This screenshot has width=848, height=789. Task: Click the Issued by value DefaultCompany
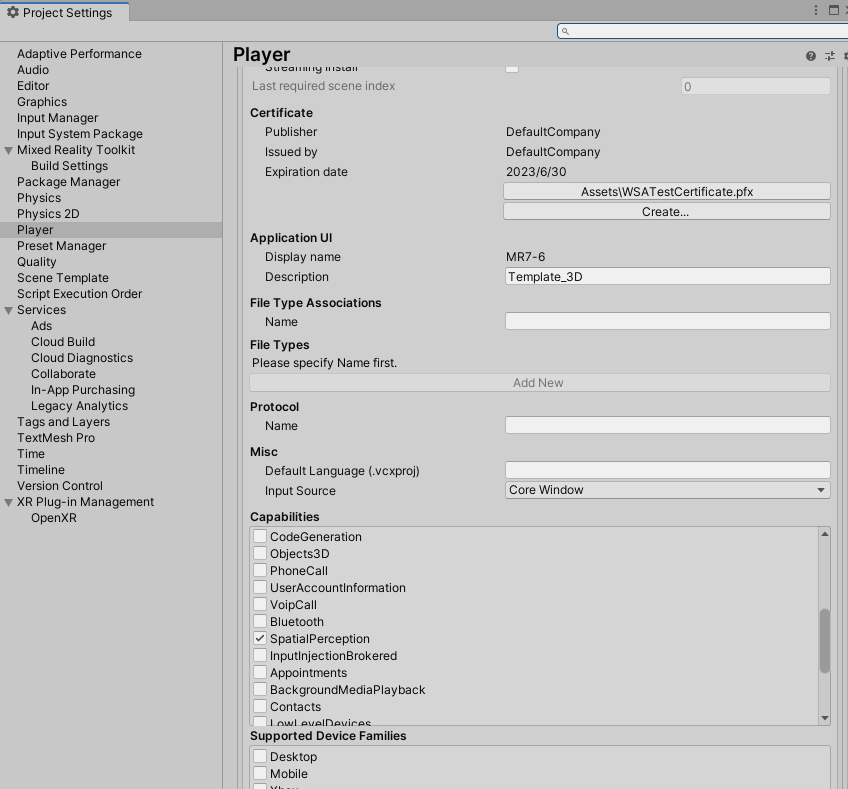tap(553, 152)
